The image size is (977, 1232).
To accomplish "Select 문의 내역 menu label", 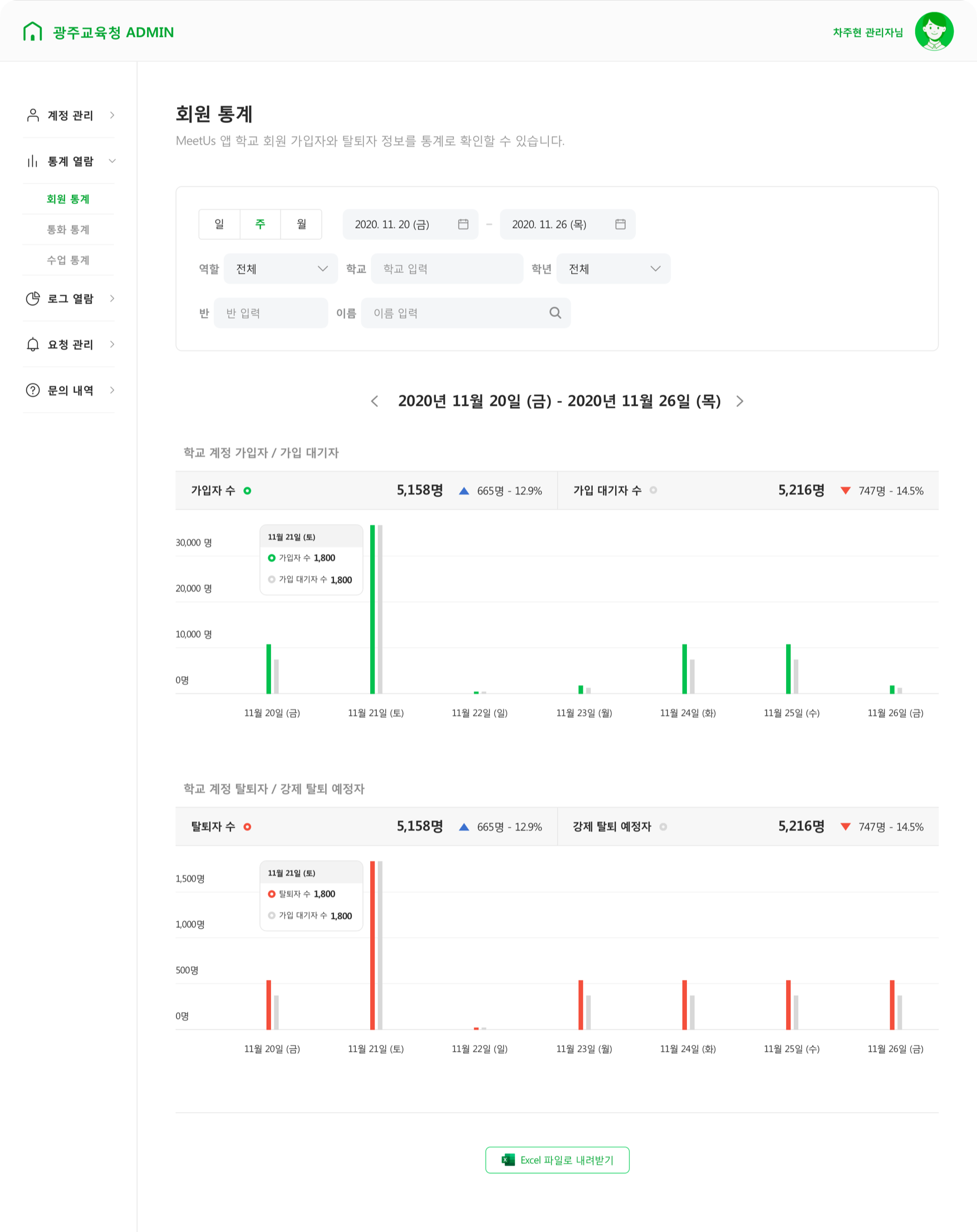I will (x=70, y=390).
